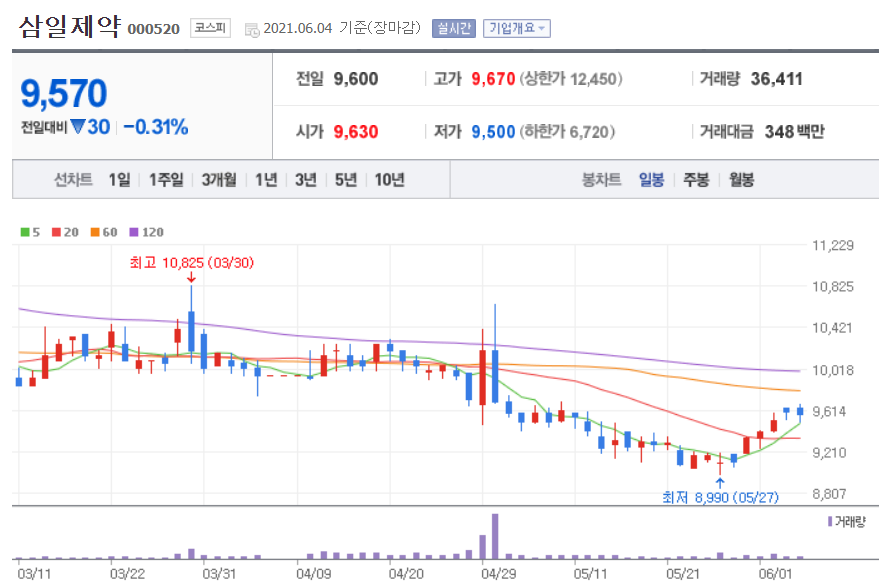The height and width of the screenshot is (588, 879).
Task: Select the 3개월 line chart tab
Action: (x=219, y=180)
